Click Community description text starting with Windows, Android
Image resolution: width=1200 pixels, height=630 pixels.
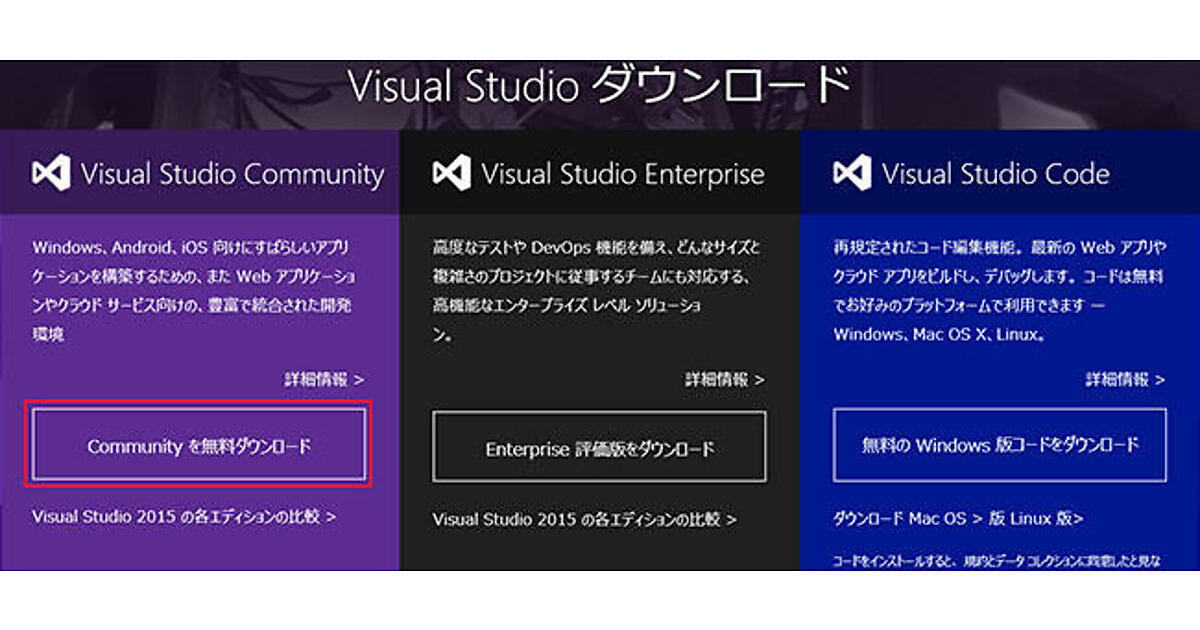(x=194, y=290)
